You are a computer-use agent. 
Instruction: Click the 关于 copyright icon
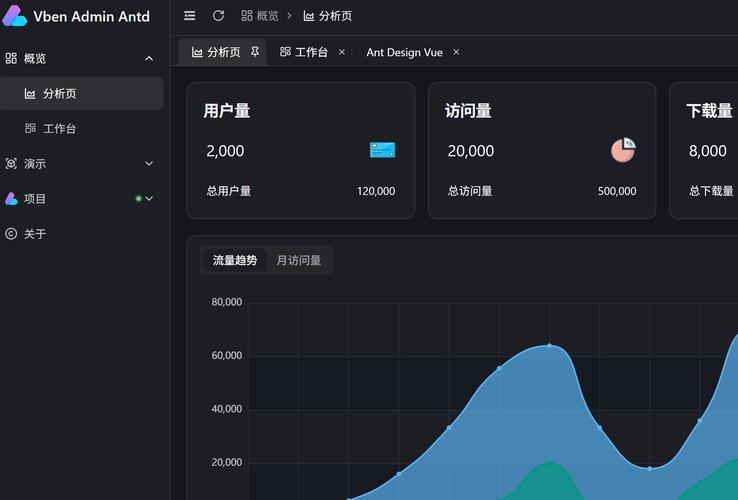(x=11, y=234)
